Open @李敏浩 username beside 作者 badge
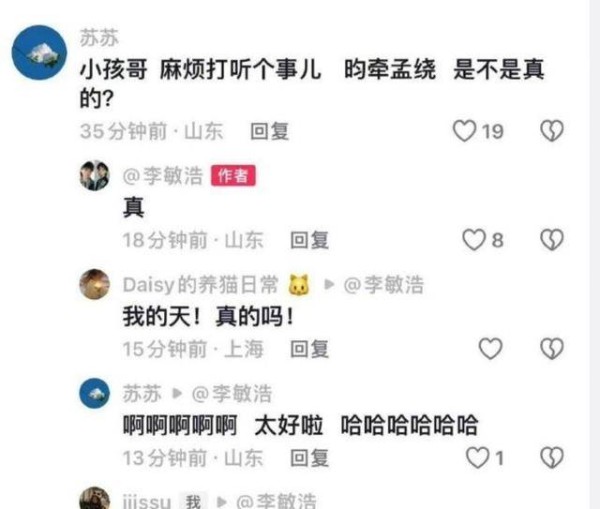Screen dimensions: 600x509 click(x=163, y=176)
